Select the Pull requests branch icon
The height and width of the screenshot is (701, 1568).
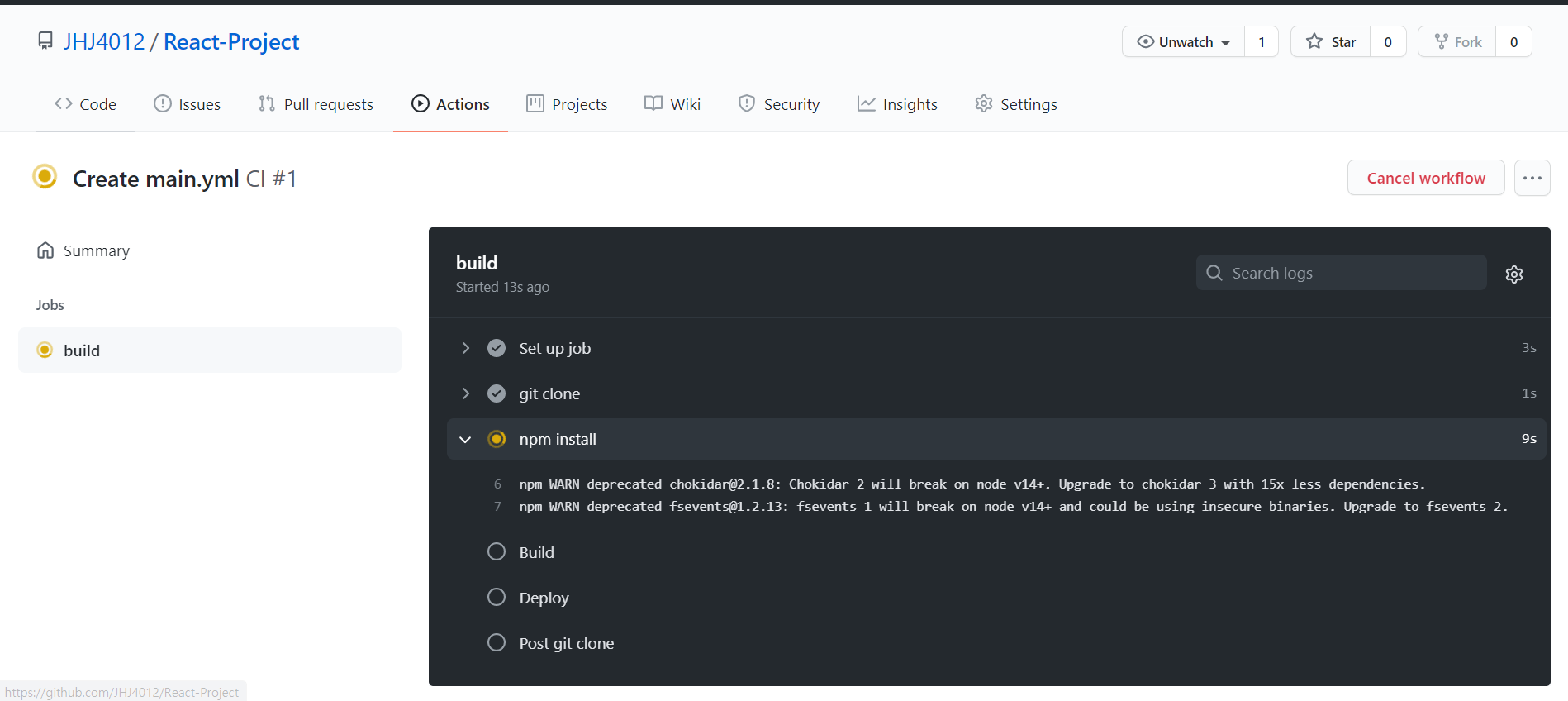266,103
